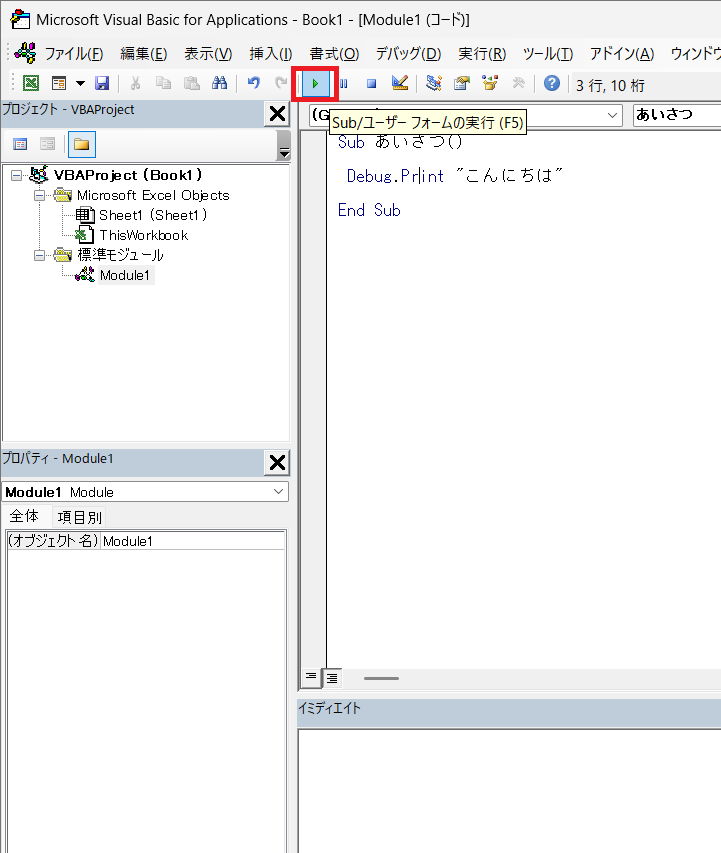The width and height of the screenshot is (721, 853).
Task: Undo the last action
Action: pyautogui.click(x=254, y=83)
